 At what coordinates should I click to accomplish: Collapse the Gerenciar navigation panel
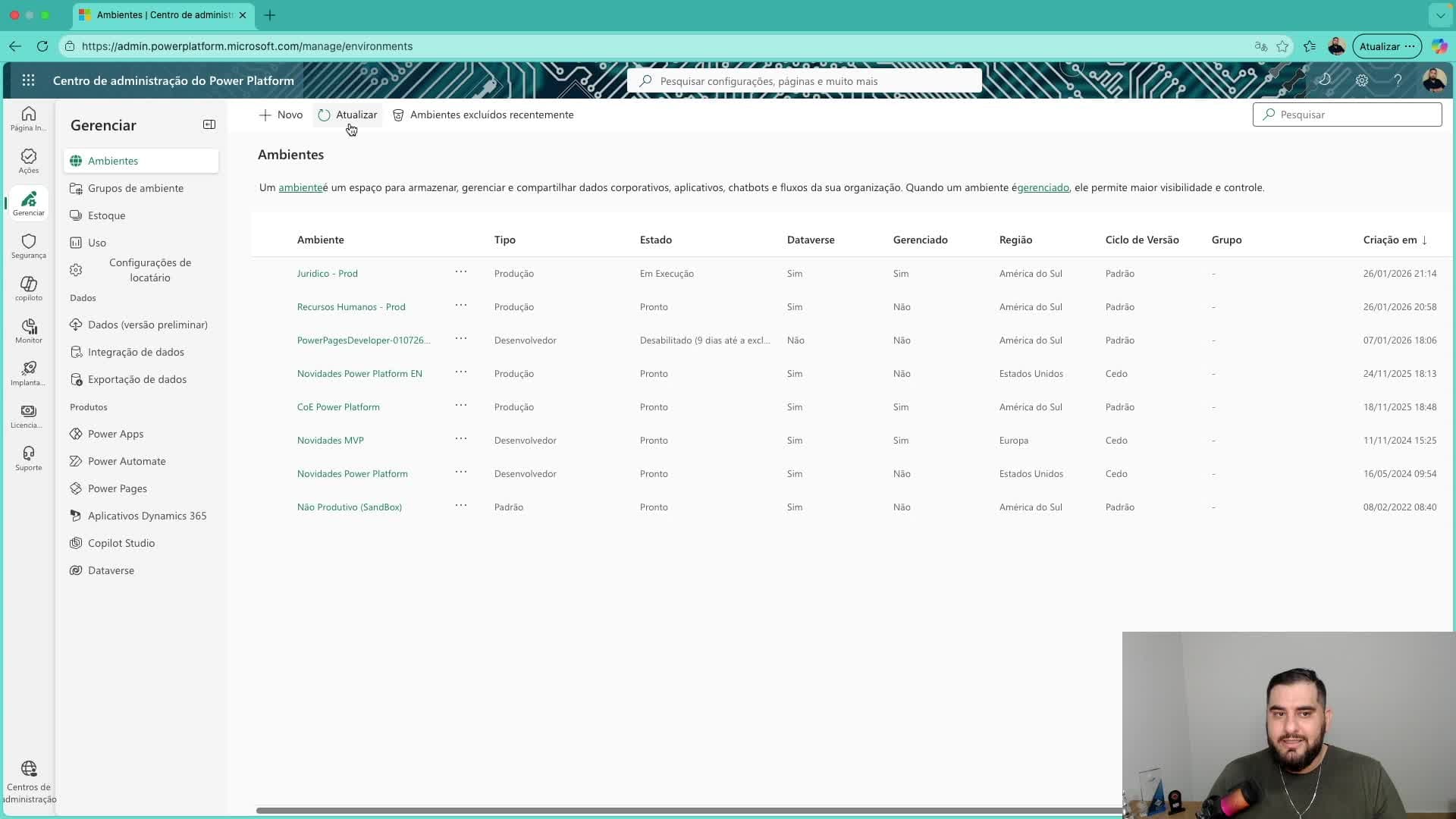click(x=209, y=124)
